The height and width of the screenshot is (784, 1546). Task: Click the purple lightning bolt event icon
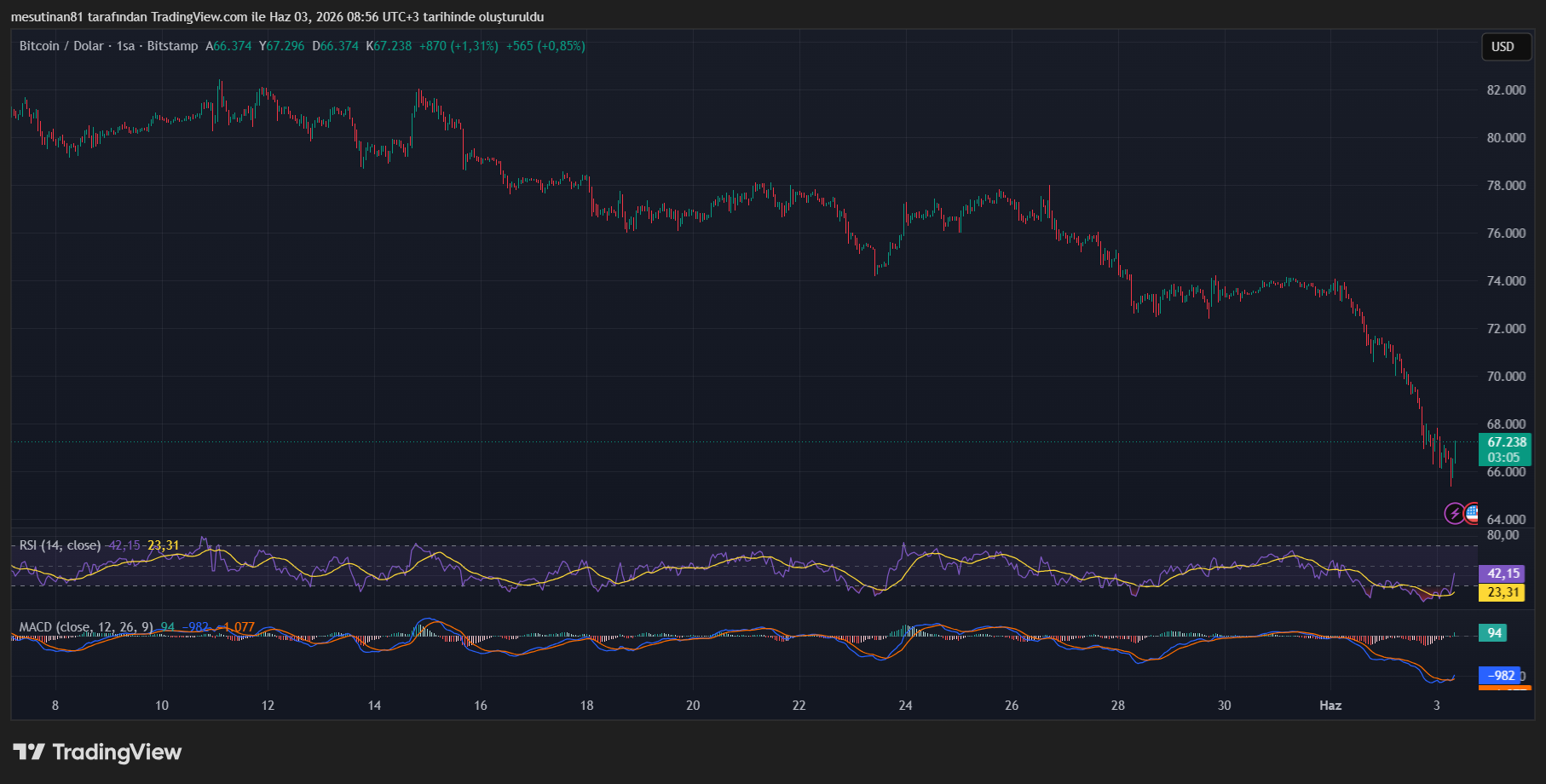[1455, 513]
